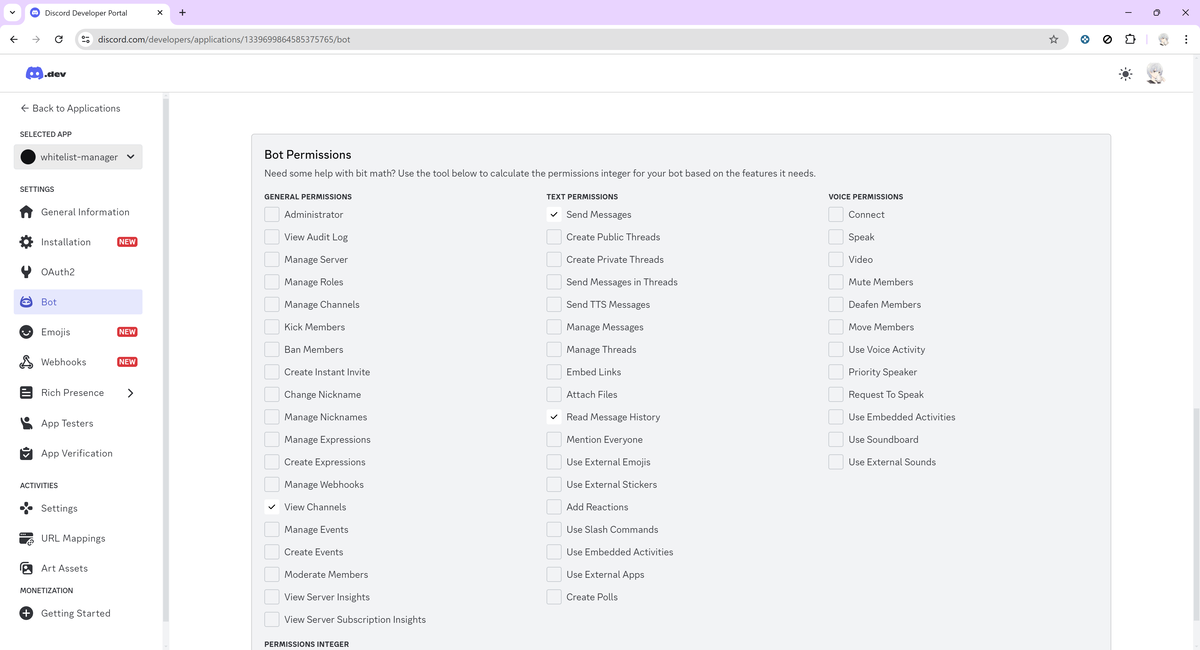1200x650 pixels.
Task: Open the Getting Started monetization page
Action: 76,613
